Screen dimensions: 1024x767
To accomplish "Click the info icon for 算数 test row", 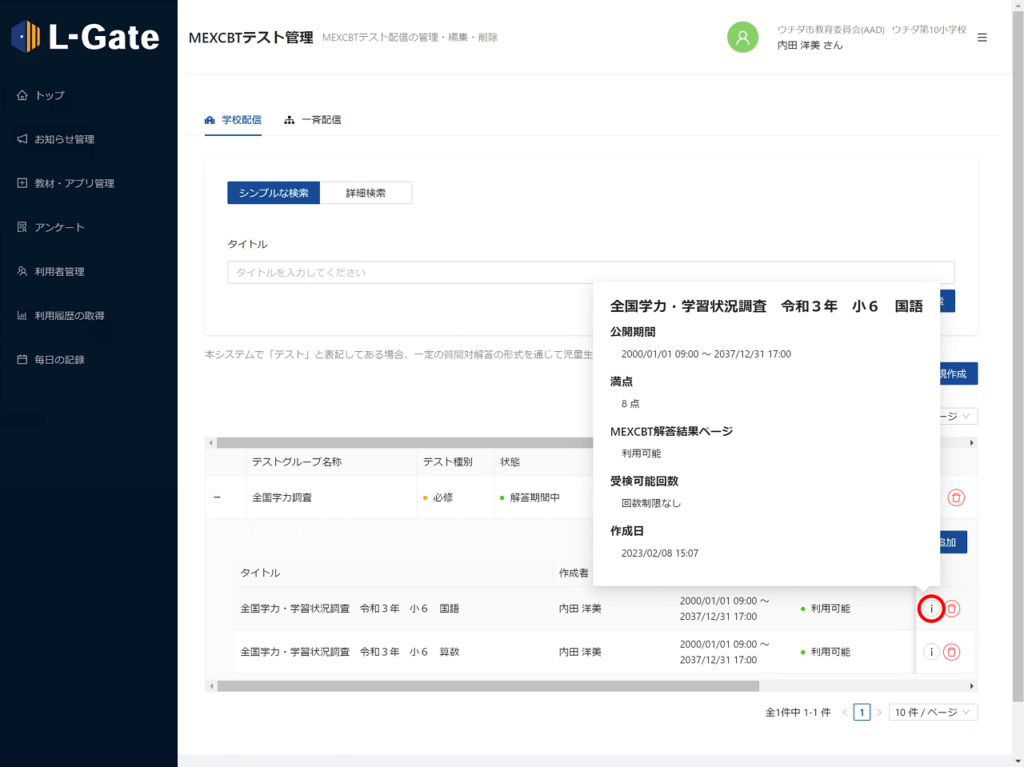I will tap(931, 652).
